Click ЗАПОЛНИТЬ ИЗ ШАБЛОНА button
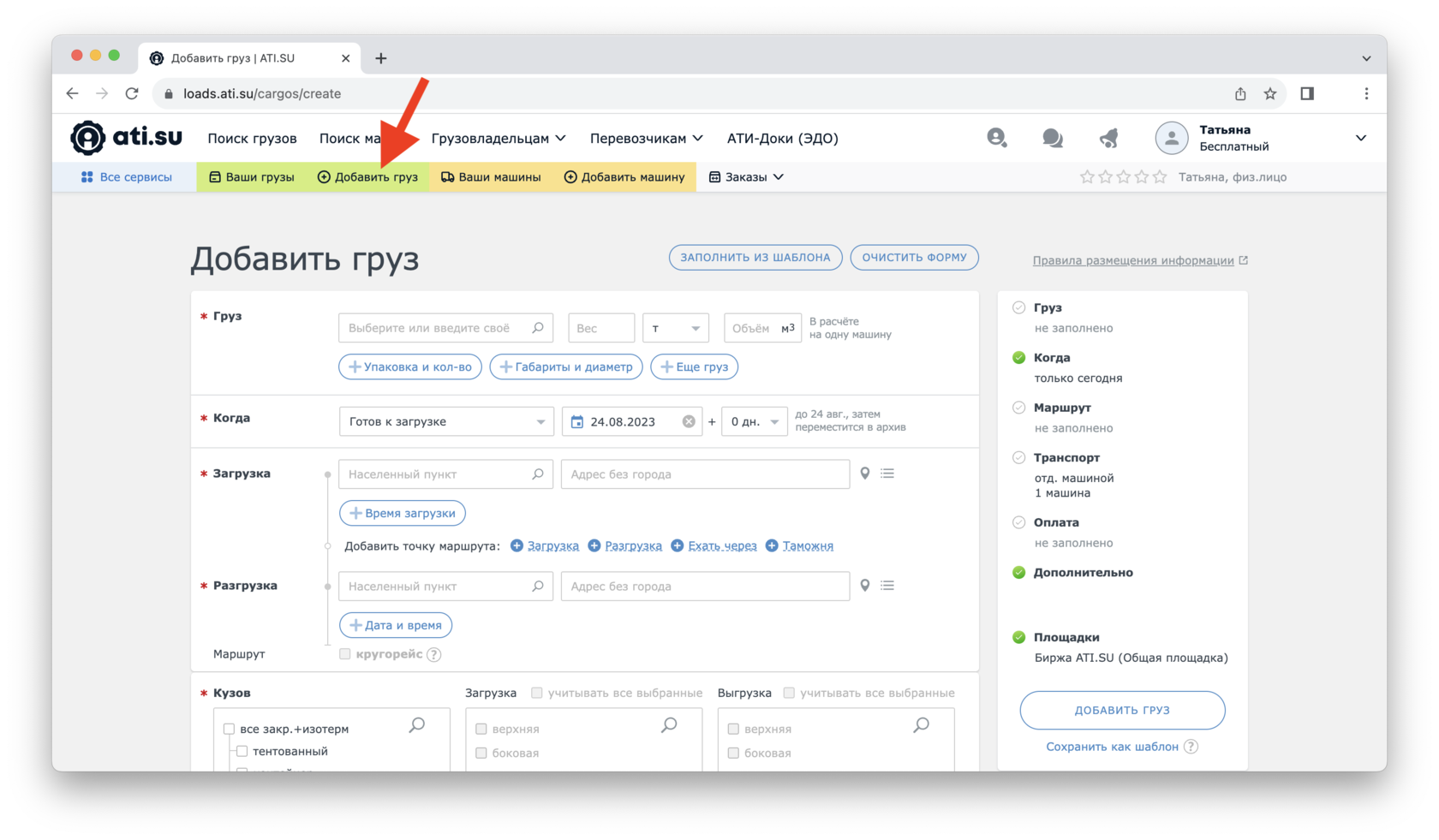The height and width of the screenshot is (840, 1439). click(x=755, y=258)
